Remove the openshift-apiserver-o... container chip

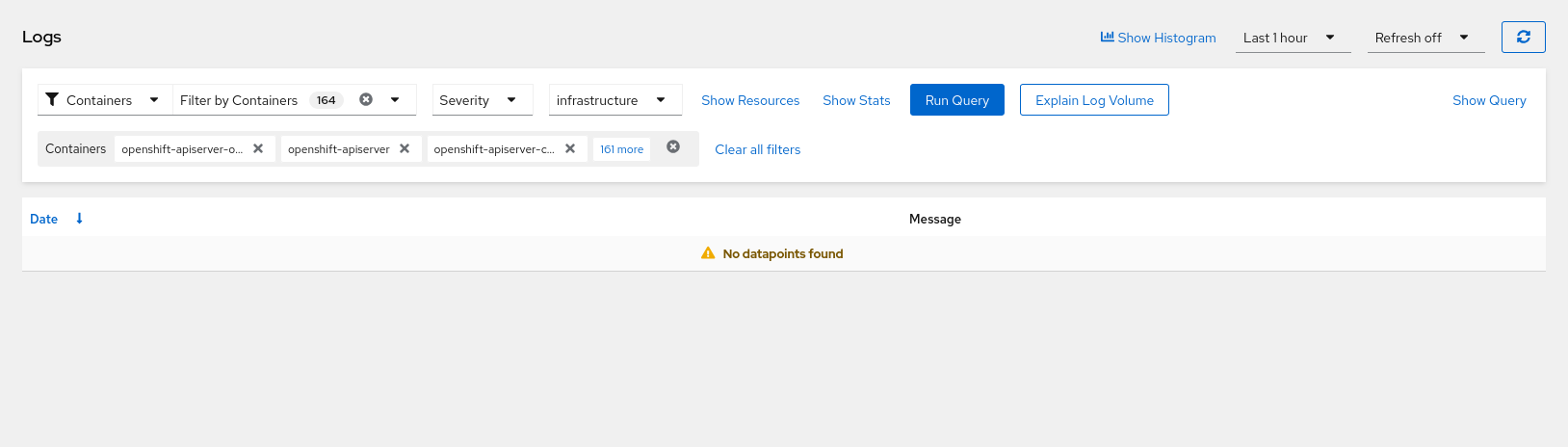pos(258,149)
